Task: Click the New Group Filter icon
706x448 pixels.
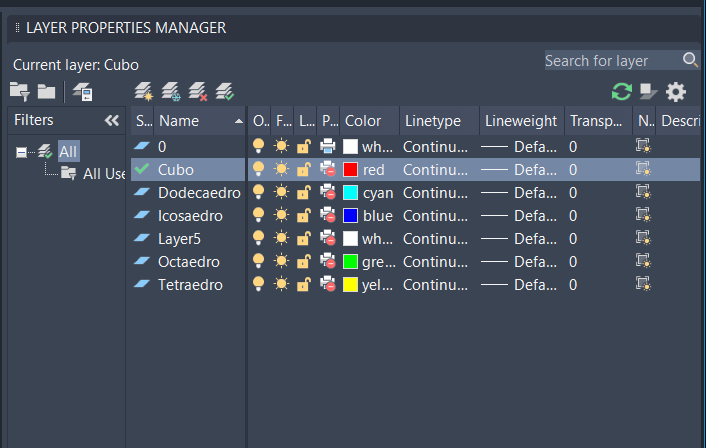Action: click(46, 92)
